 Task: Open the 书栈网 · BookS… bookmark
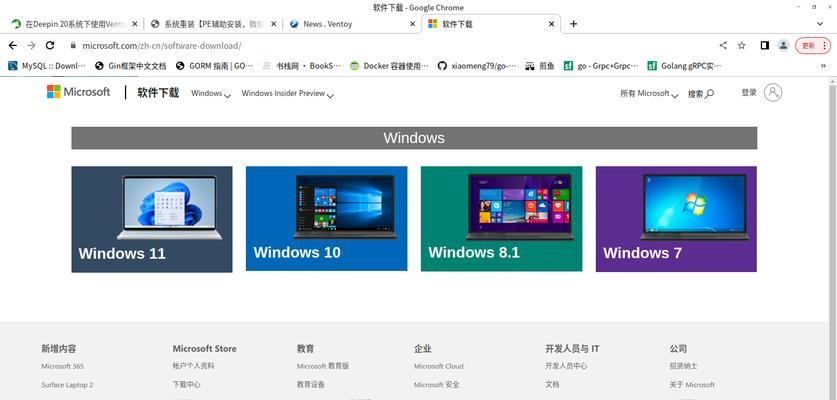[x=301, y=66]
